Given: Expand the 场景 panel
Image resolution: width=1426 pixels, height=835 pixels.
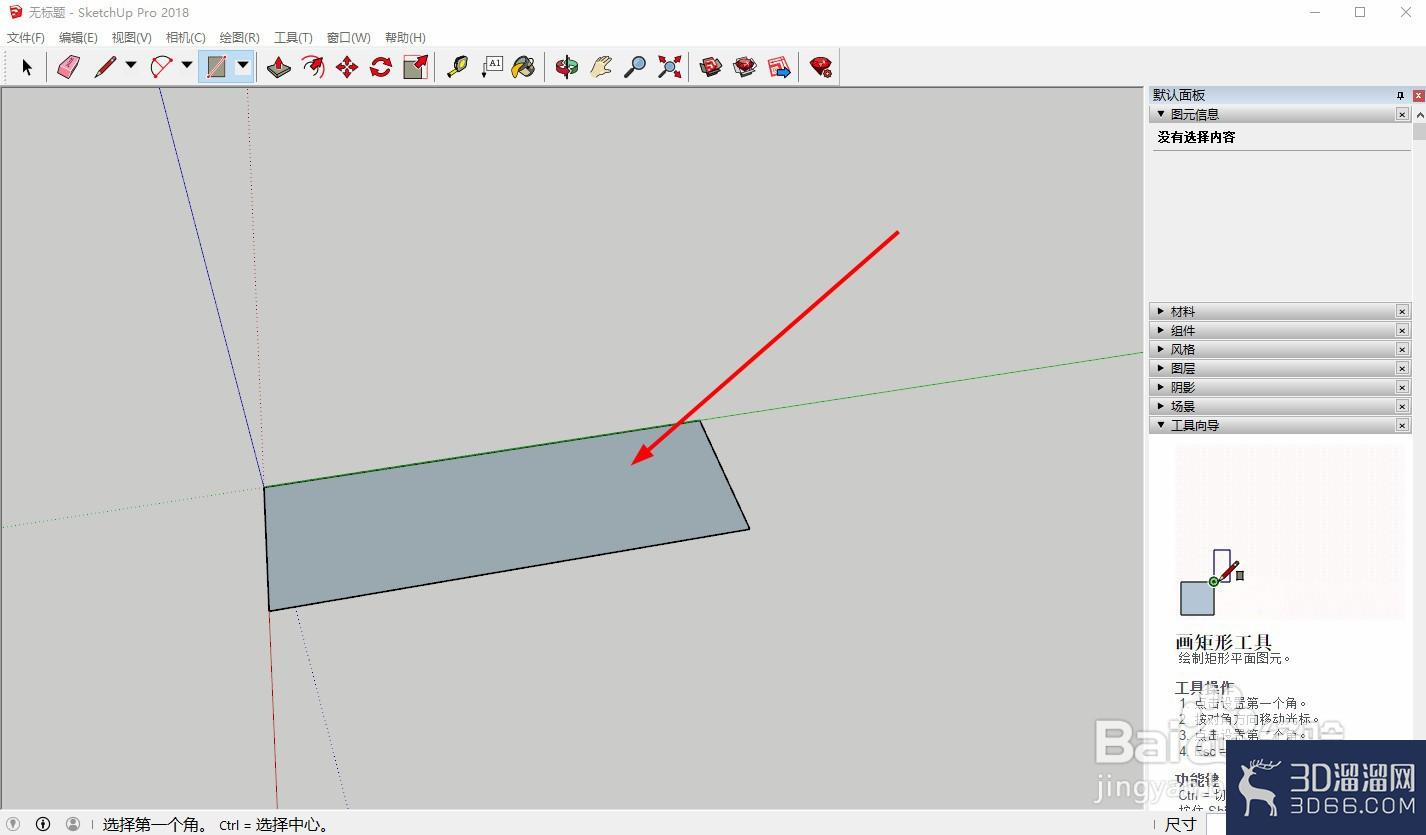Looking at the screenshot, I should (x=1161, y=406).
